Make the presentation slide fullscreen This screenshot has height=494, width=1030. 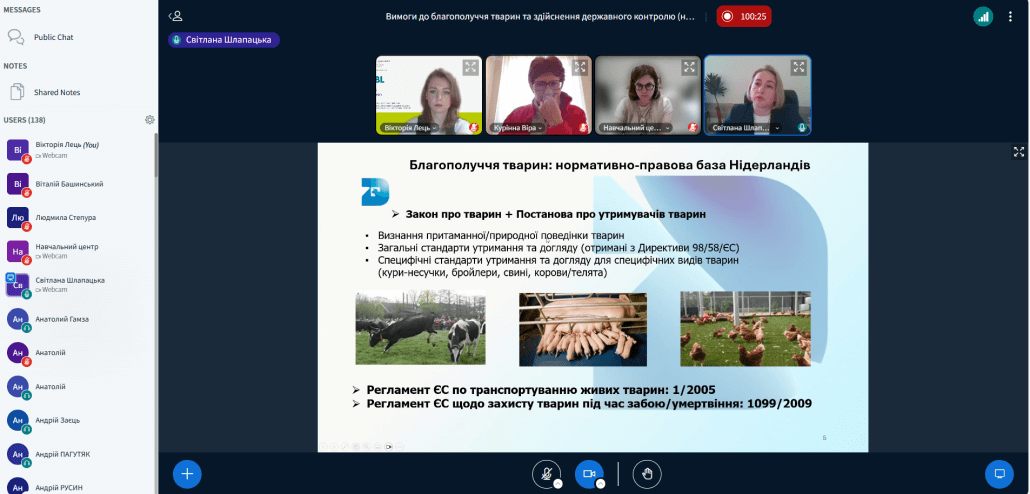pyautogui.click(x=1019, y=152)
